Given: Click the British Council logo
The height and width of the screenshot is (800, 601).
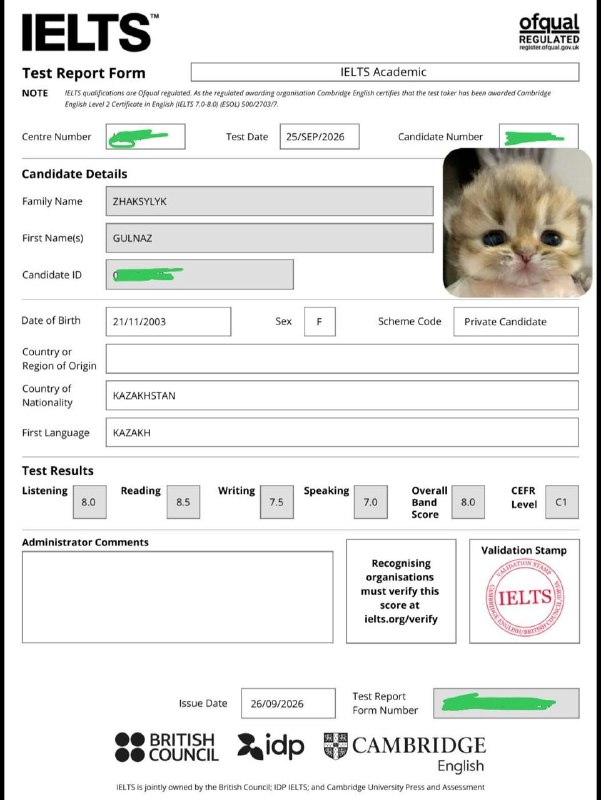Looking at the screenshot, I should (x=167, y=747).
